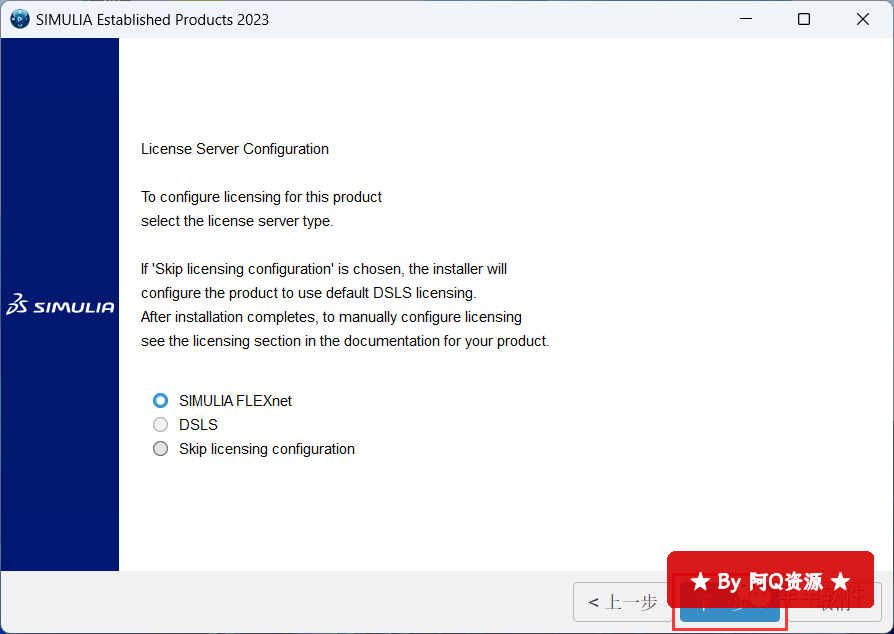Screen dimensions: 894x634
Task: Go back with the 上一步 button
Action: pos(622,602)
